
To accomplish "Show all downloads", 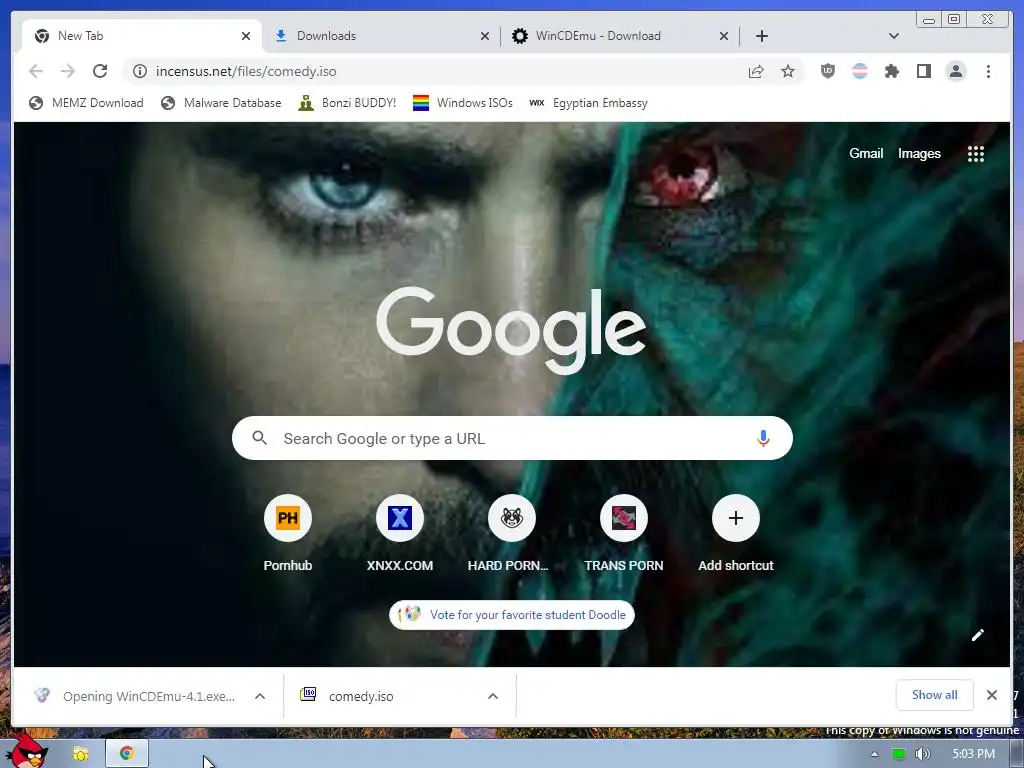I will click(x=935, y=695).
